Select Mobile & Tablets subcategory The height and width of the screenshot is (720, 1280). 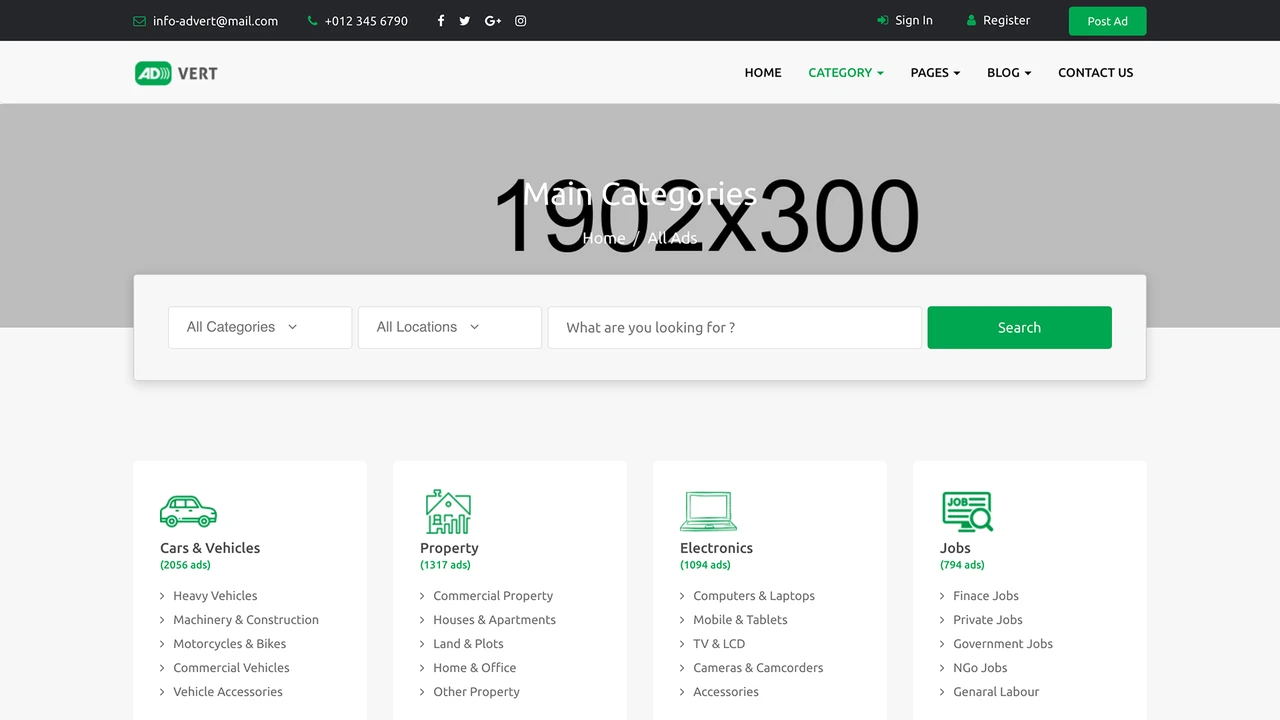tap(740, 620)
